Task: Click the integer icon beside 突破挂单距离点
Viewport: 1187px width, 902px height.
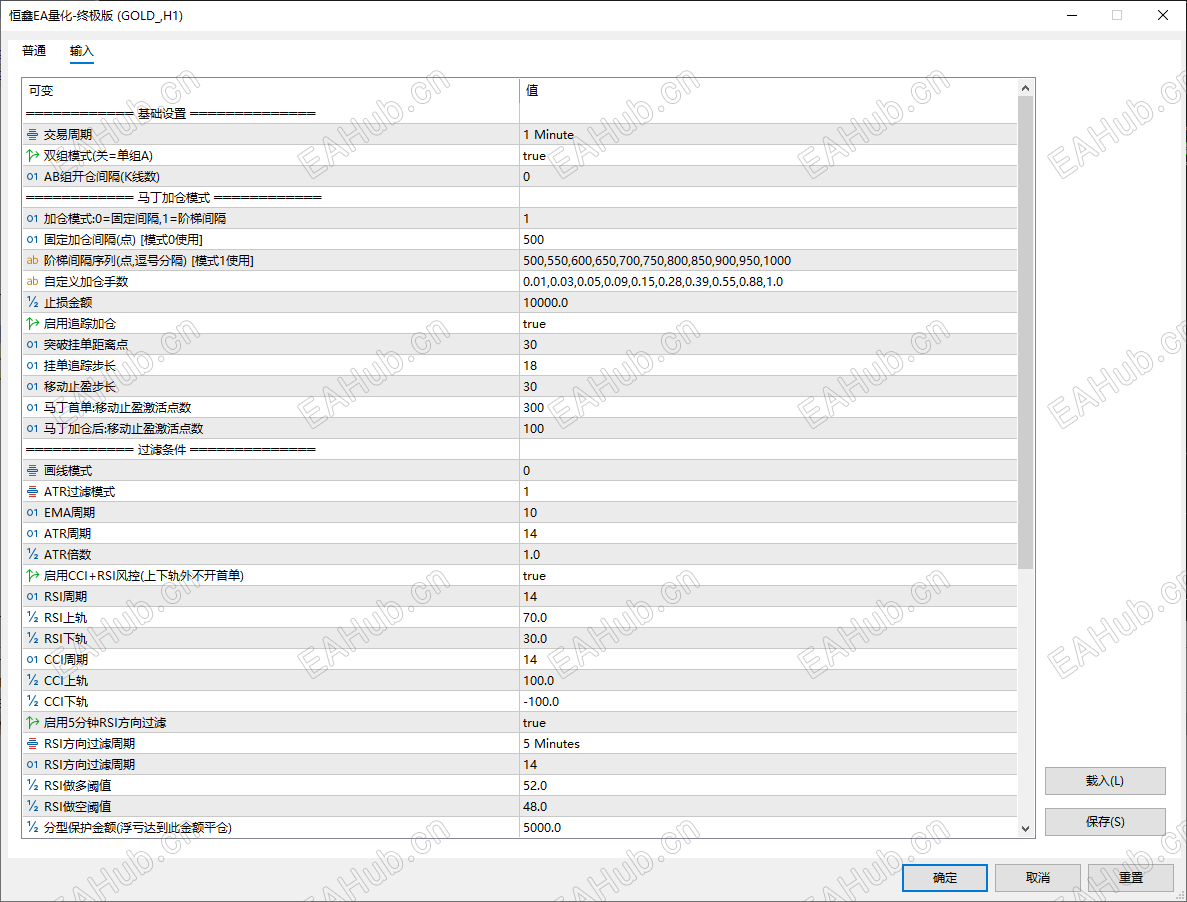Action: pos(33,345)
